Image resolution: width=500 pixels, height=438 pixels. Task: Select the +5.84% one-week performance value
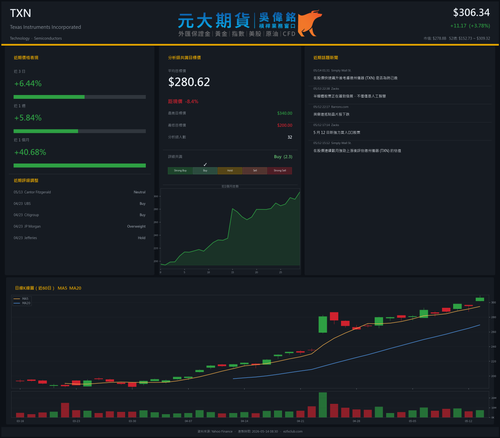coord(28,118)
